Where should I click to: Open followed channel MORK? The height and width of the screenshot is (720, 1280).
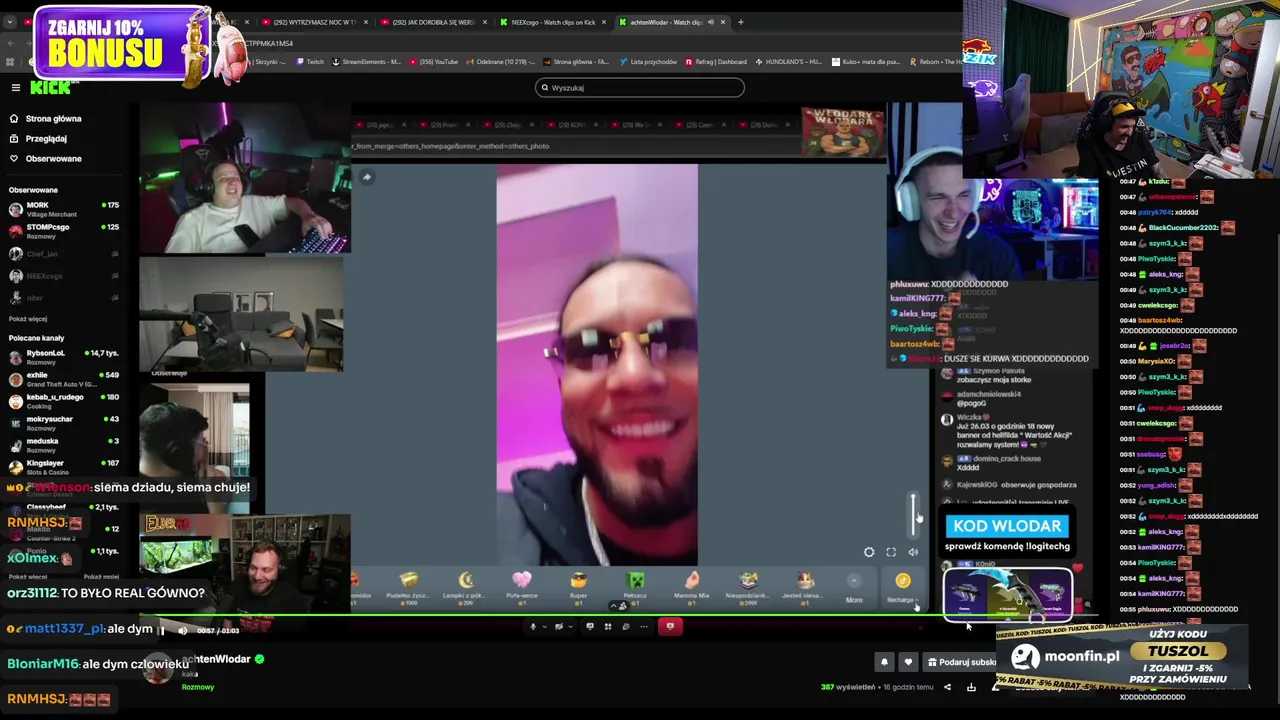tap(63, 209)
